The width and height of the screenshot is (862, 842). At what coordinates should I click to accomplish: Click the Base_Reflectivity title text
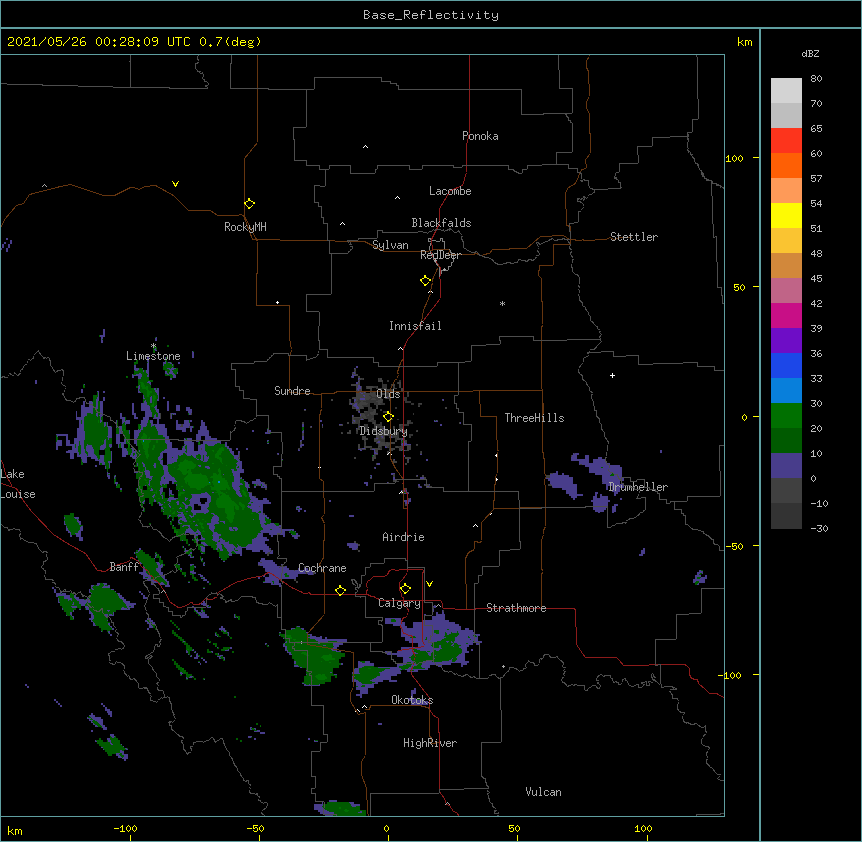431,15
